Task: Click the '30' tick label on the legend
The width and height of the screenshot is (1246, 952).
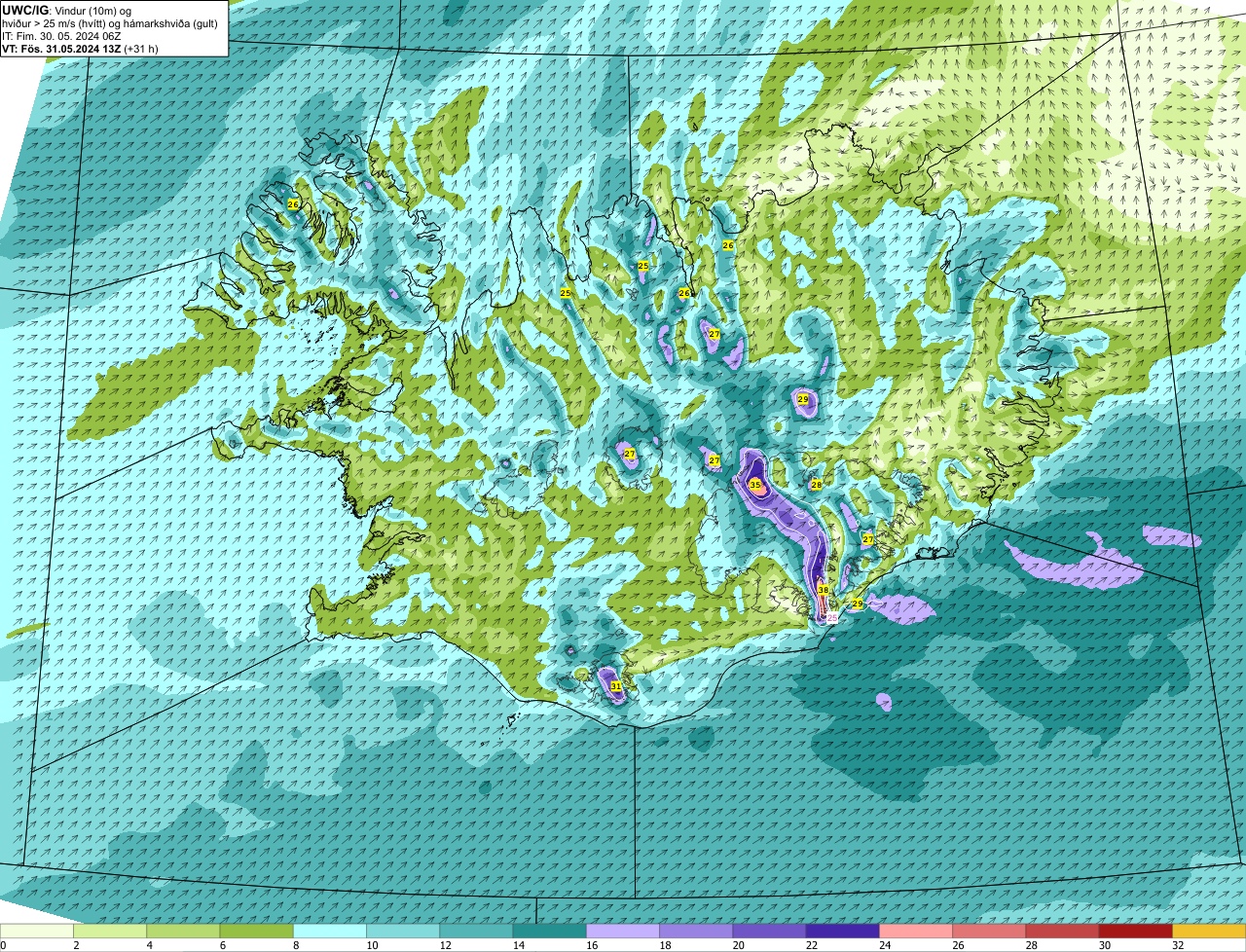Action: (x=1104, y=945)
